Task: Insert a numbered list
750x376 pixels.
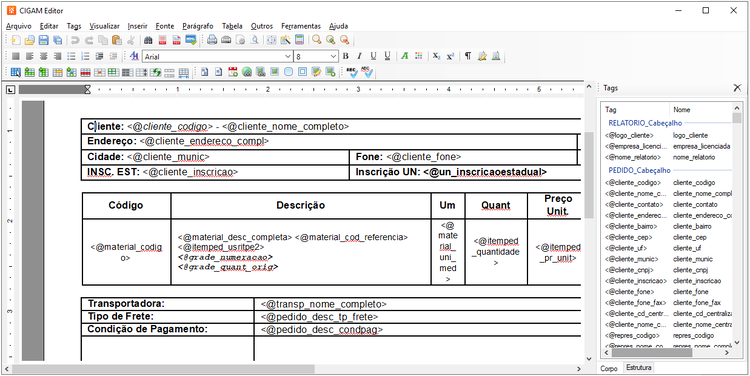Action: (85, 56)
